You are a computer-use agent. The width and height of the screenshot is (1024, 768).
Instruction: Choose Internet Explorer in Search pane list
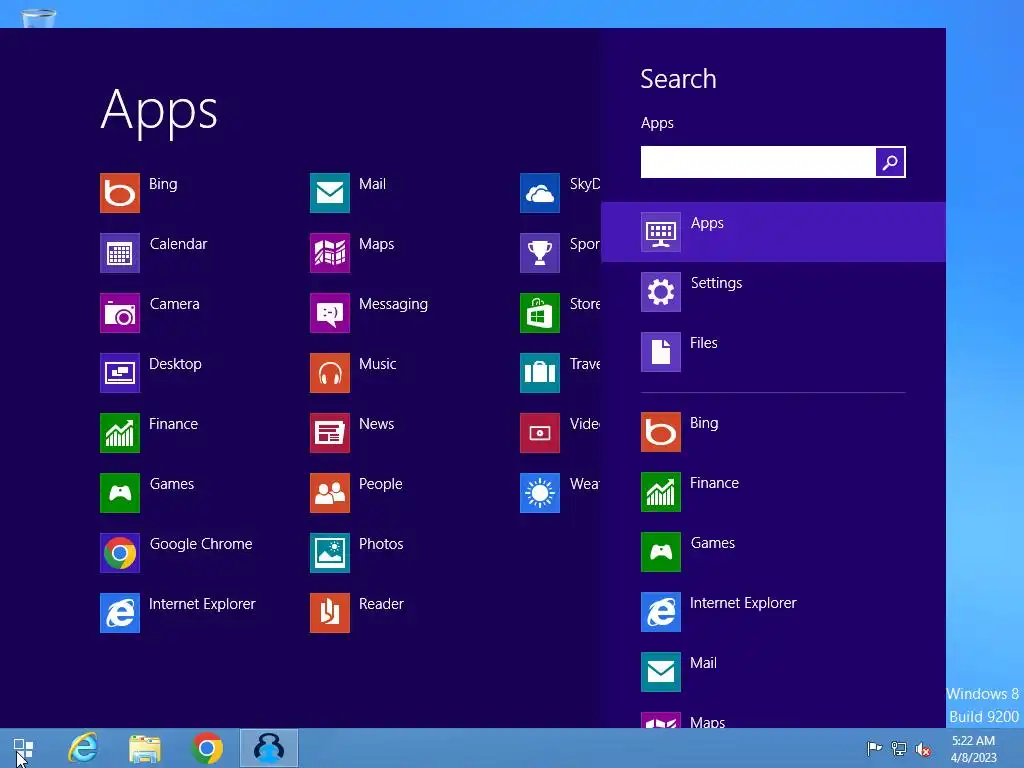(773, 612)
